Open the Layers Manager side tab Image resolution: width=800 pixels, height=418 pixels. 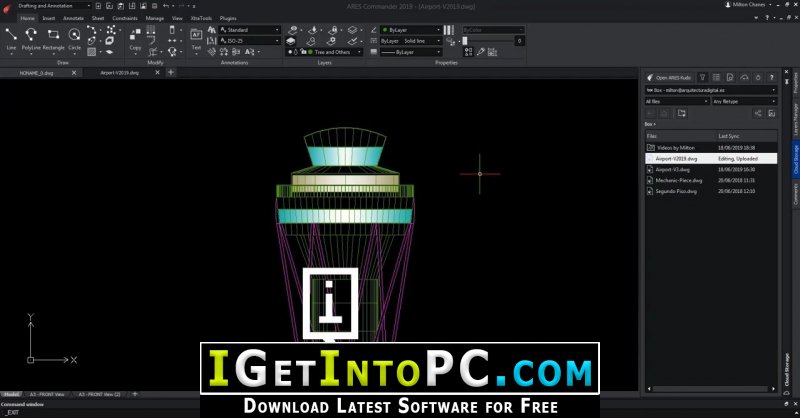click(x=795, y=119)
